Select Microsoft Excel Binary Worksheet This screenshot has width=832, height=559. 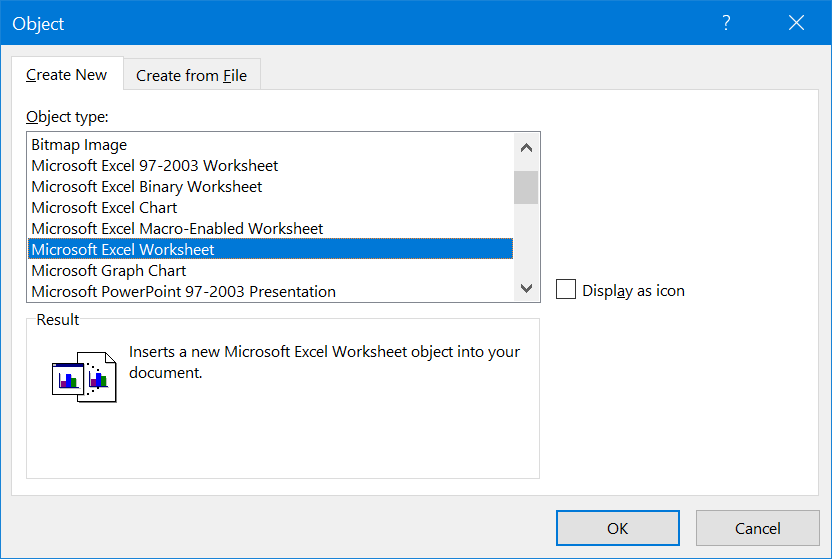click(x=147, y=187)
